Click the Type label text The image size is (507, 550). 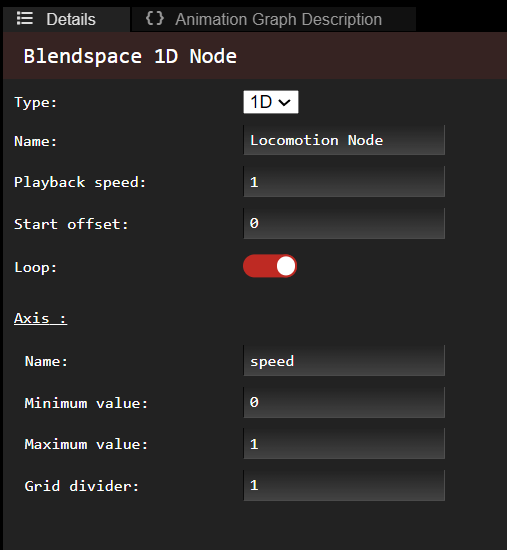point(35,102)
